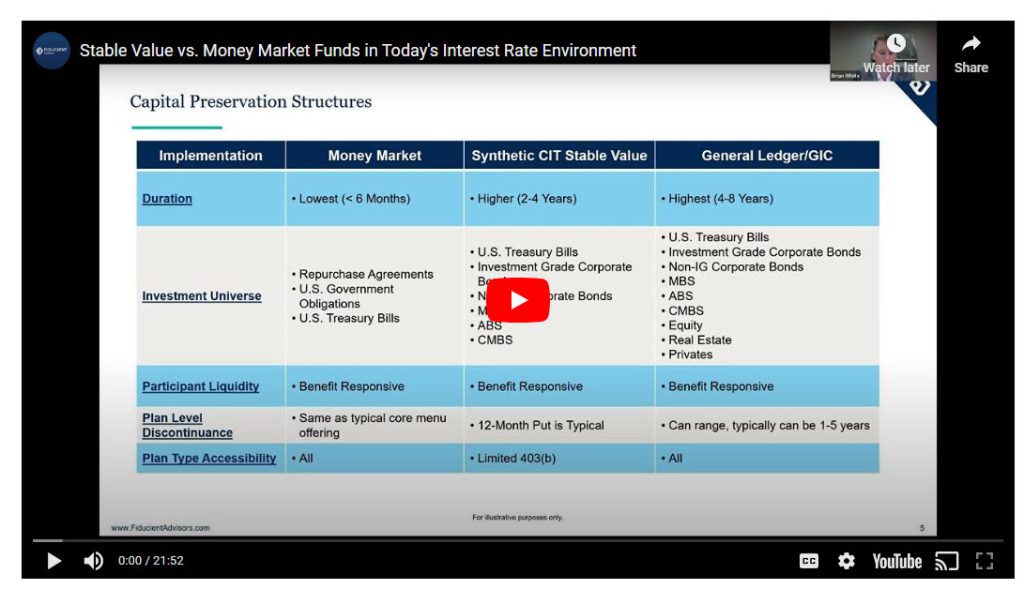Click the 'For illustrative purposes only.' footnote
Image resolution: width=1024 pixels, height=589 pixels.
tap(517, 517)
